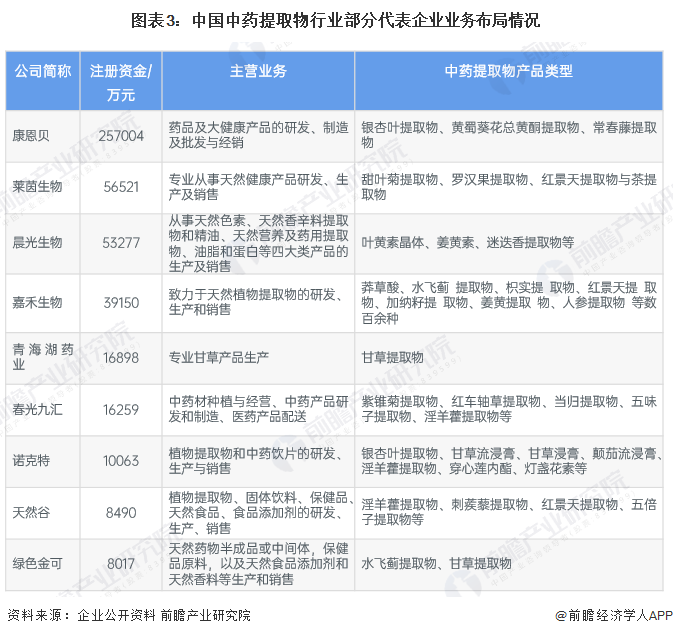Image resolution: width=673 pixels, height=636 pixels.
Task: Click registered capital value 257004
Action: [121, 136]
